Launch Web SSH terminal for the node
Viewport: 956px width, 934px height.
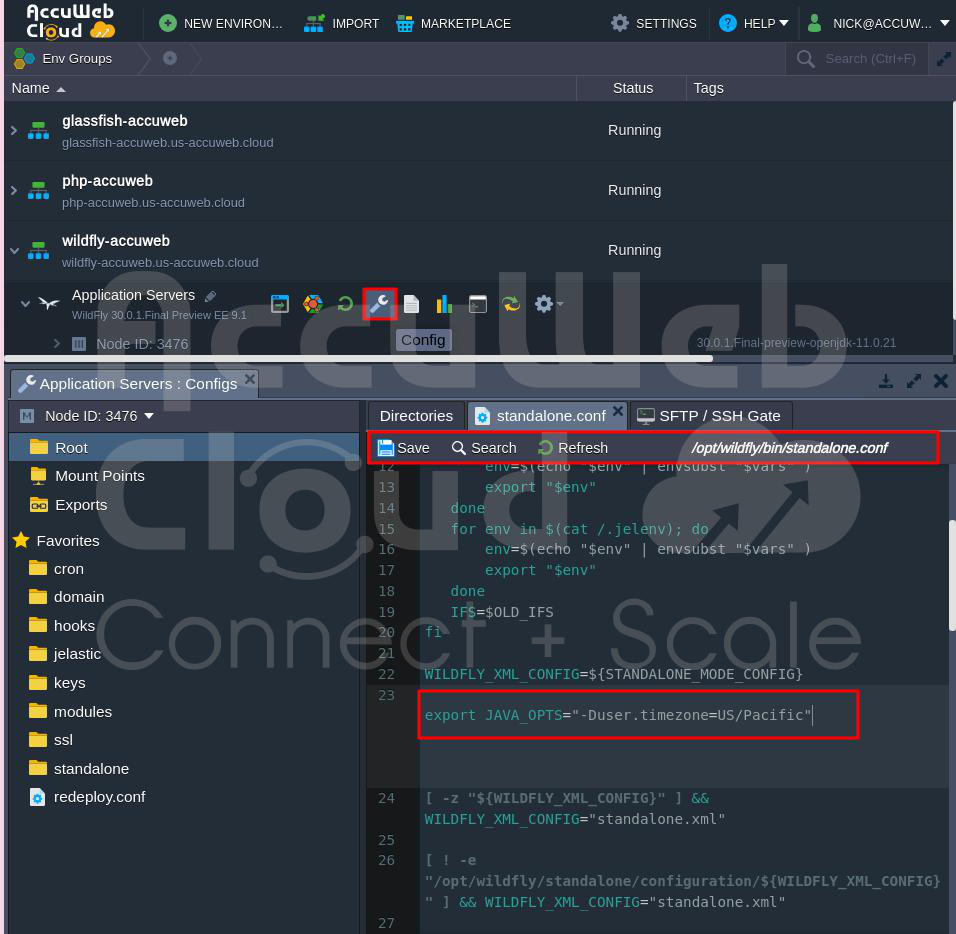pyautogui.click(x=478, y=303)
